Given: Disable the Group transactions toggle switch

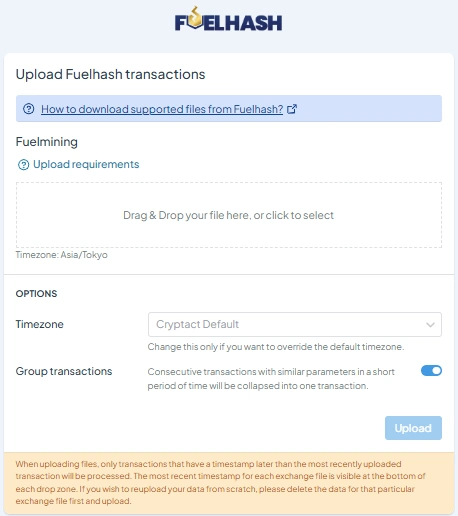Looking at the screenshot, I should 431,371.
